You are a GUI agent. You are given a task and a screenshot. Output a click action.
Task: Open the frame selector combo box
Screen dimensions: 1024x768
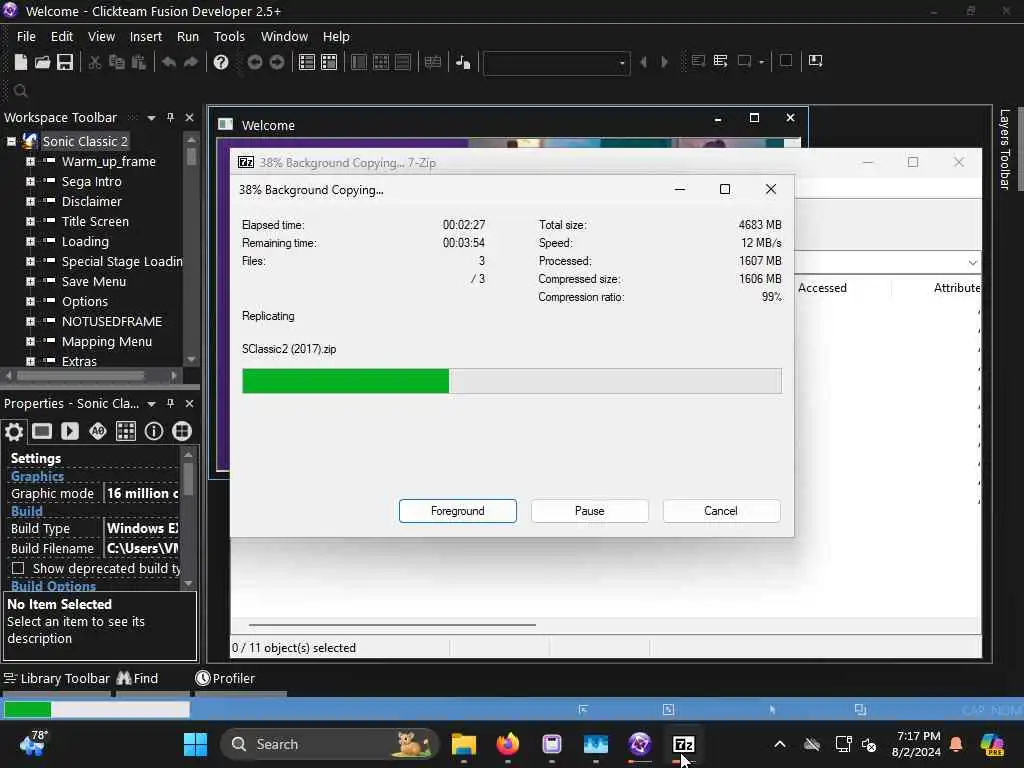pyautogui.click(x=556, y=63)
